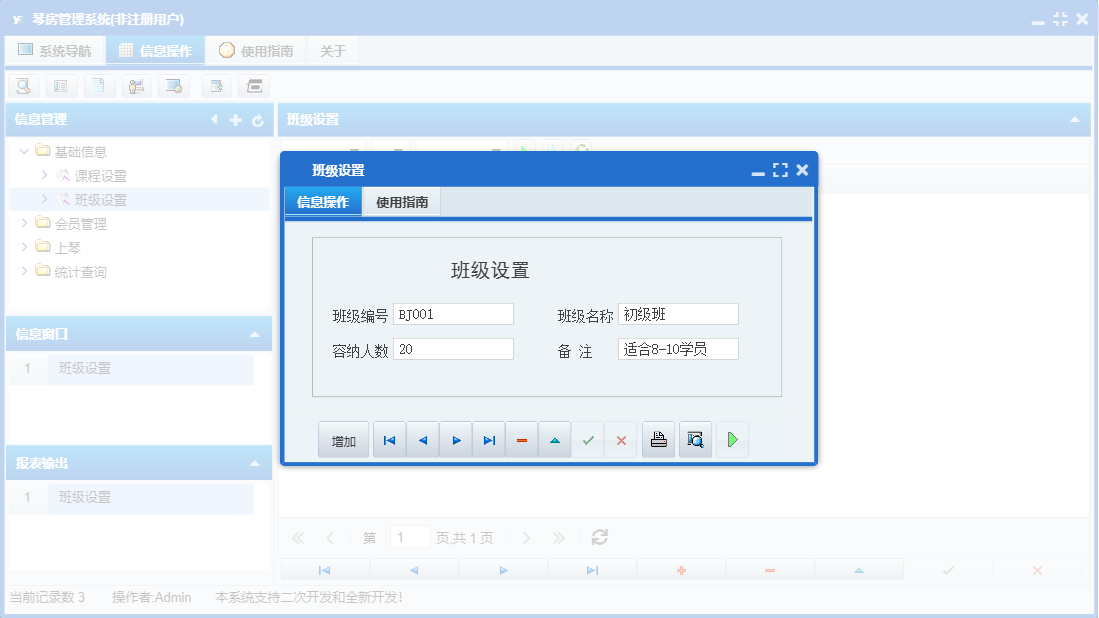Image resolution: width=1099 pixels, height=618 pixels.
Task: Expand the 统计查询 folder
Action: [x=25, y=270]
